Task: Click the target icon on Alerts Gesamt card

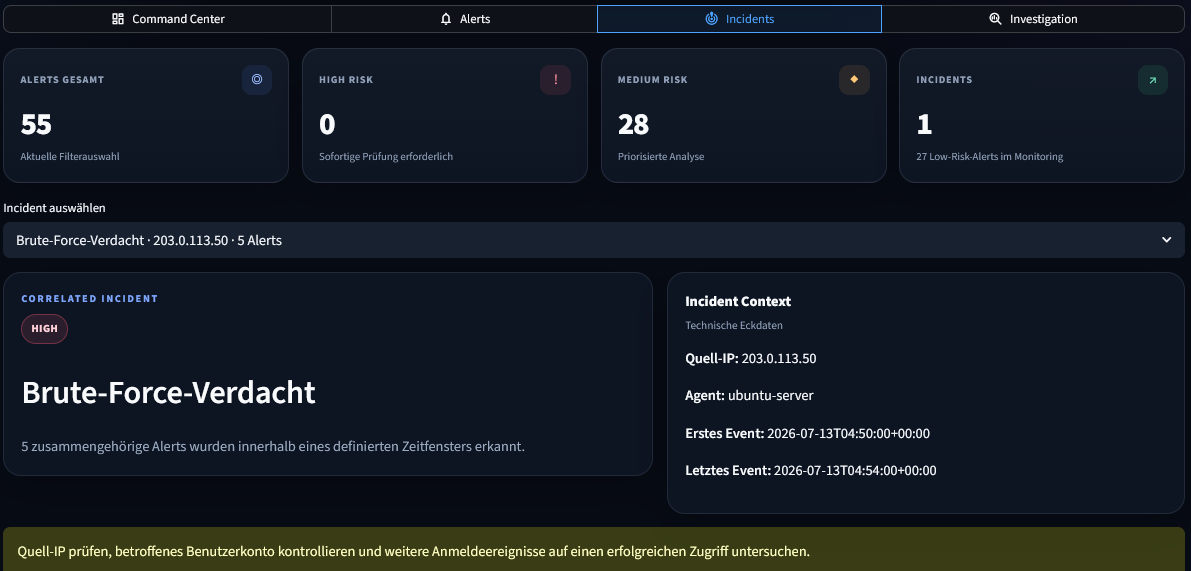Action: click(x=257, y=80)
